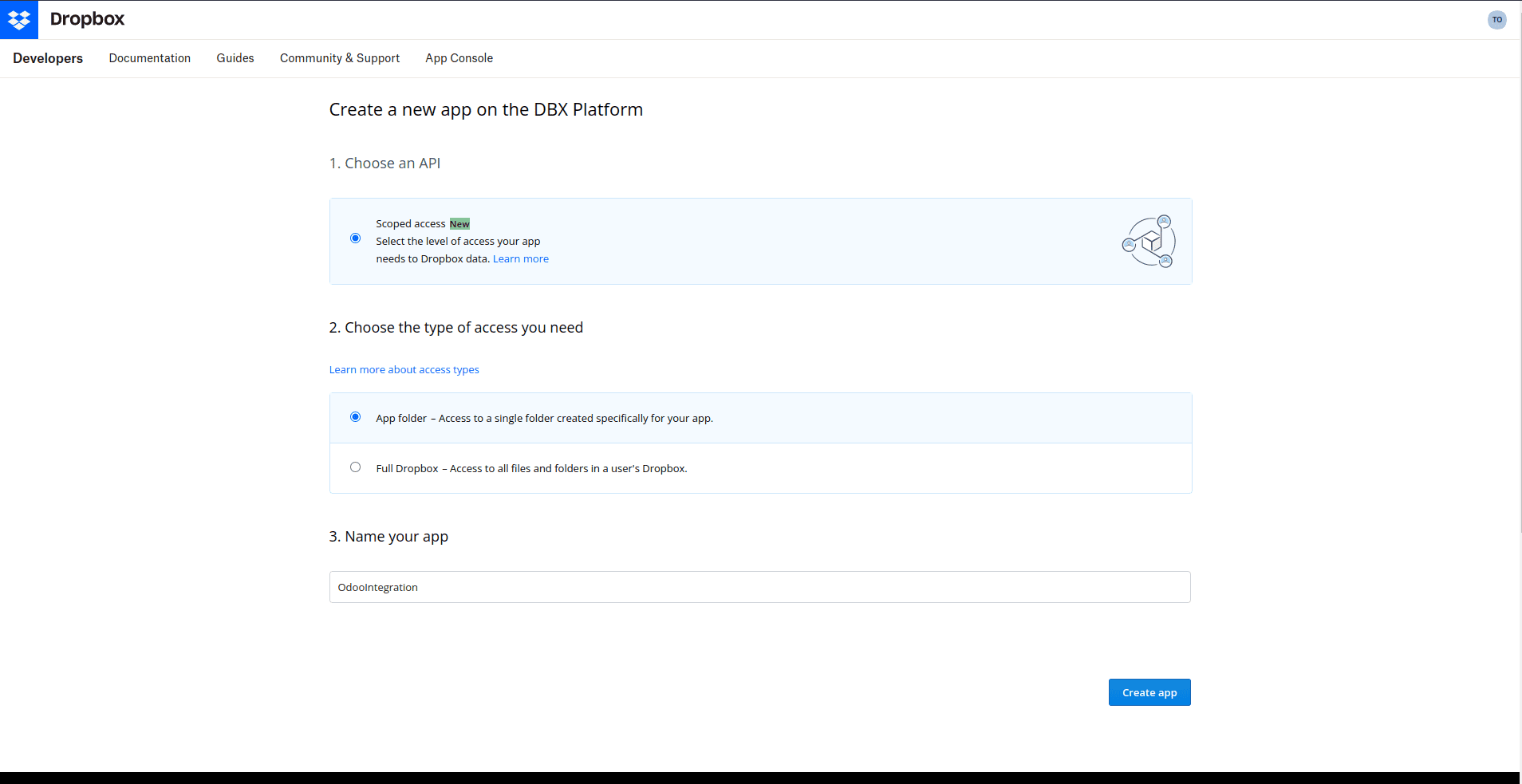The height and width of the screenshot is (784, 1522).
Task: Choose App folder access type
Action: tap(355, 416)
